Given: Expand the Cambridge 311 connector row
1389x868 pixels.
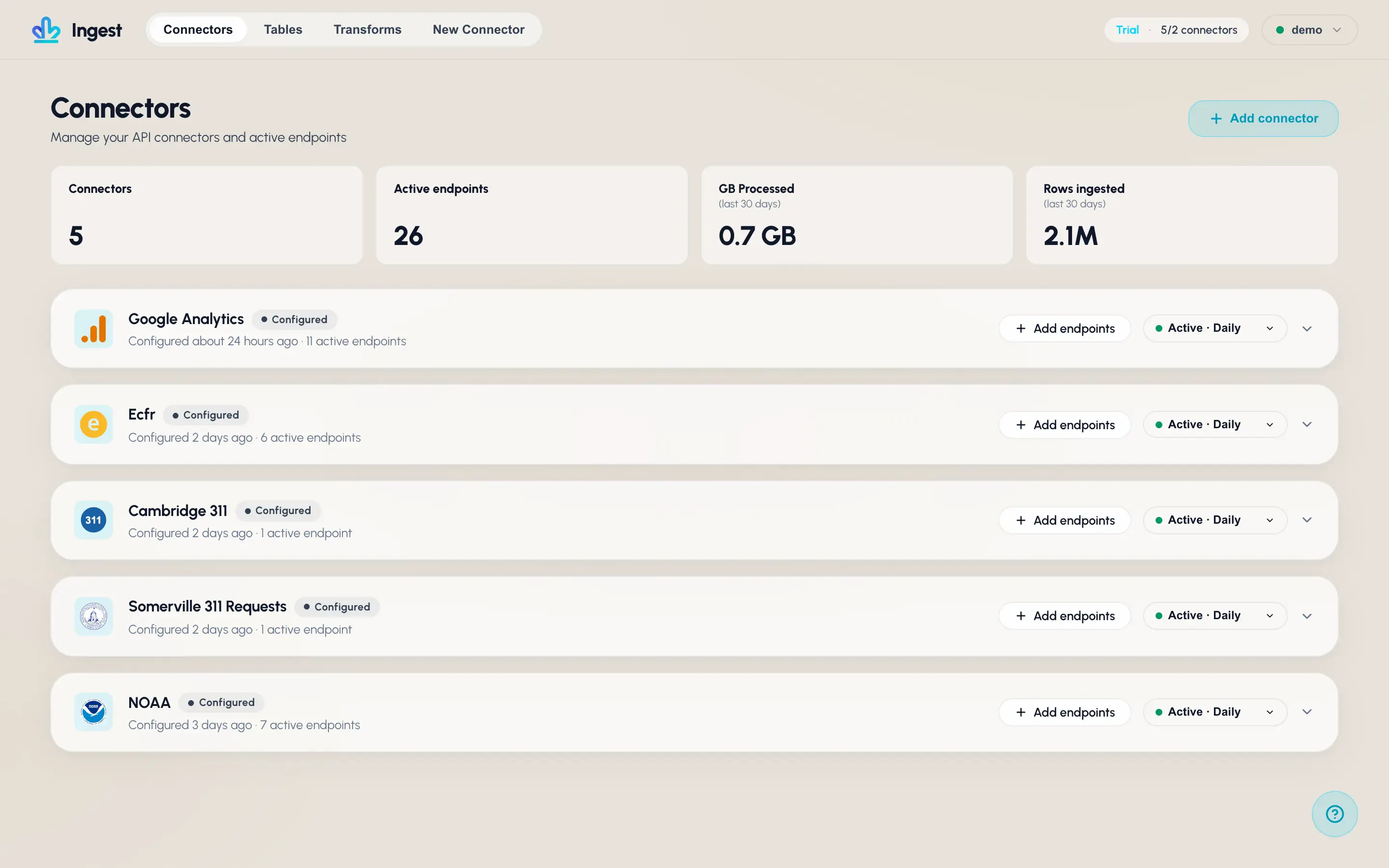Looking at the screenshot, I should [1307, 520].
